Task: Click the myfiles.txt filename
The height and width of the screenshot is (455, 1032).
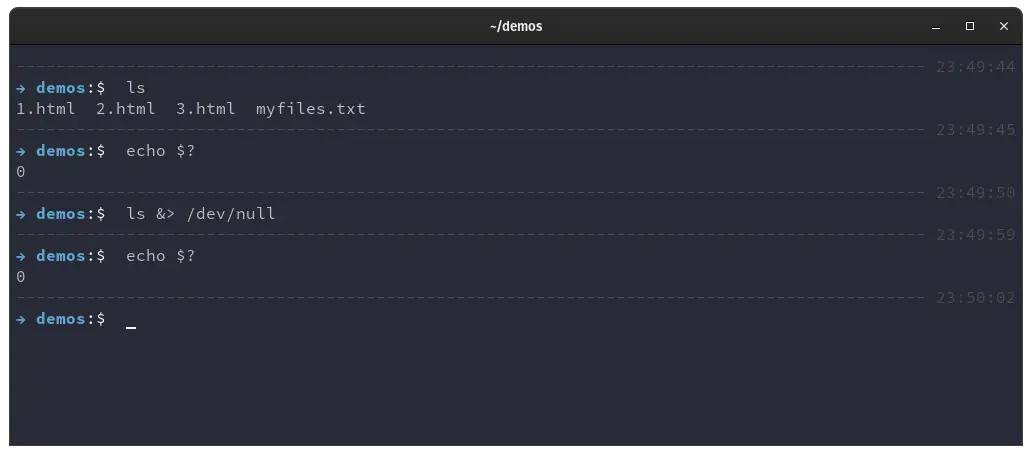Action: pos(311,109)
